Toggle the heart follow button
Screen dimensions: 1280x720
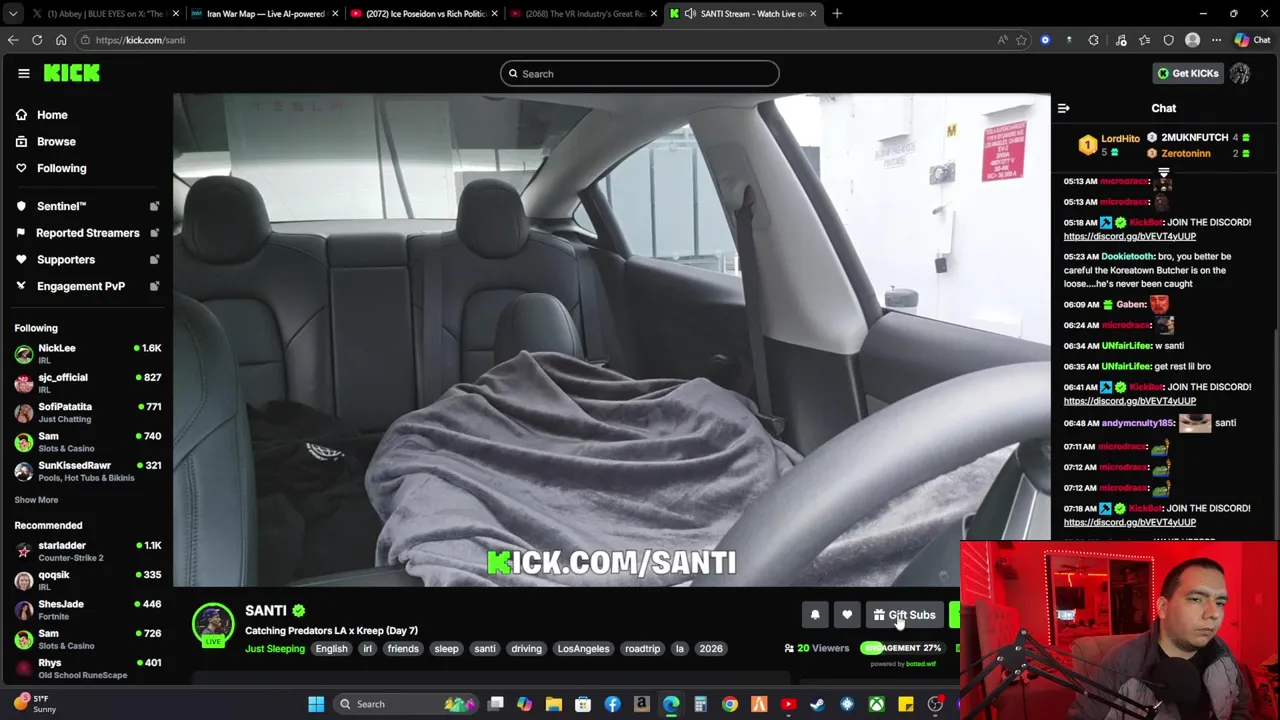(x=847, y=616)
